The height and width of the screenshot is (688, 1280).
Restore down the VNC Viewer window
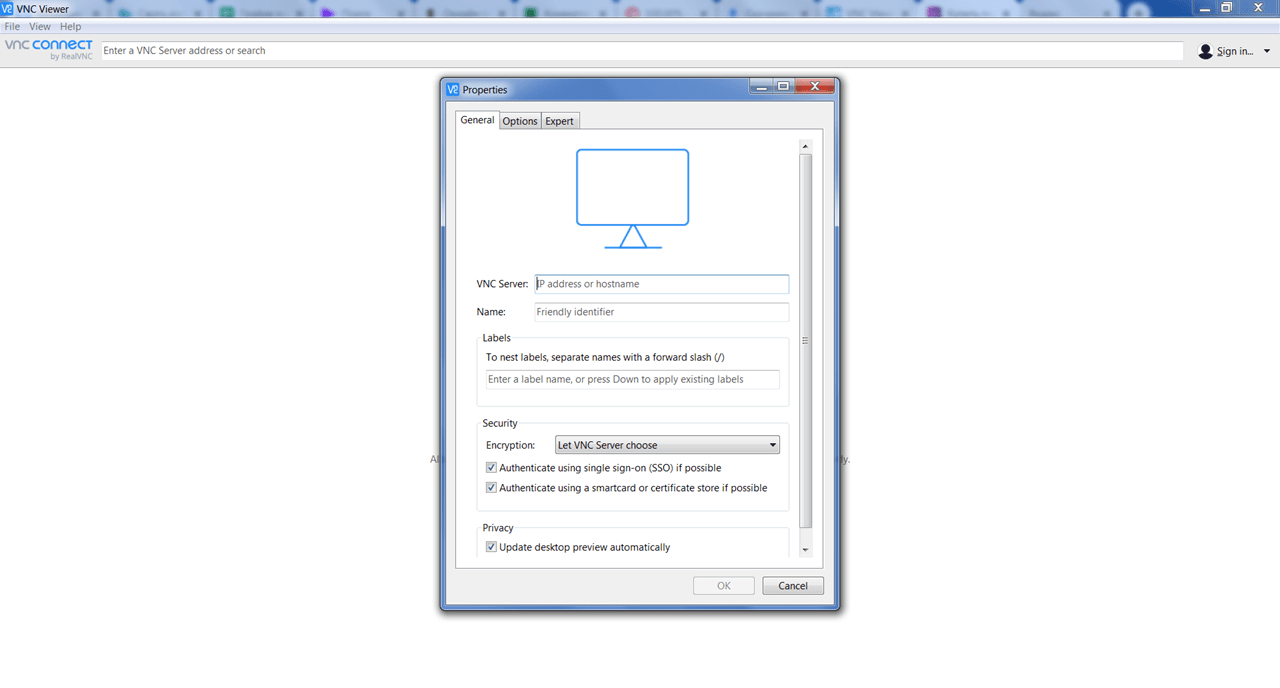pos(1227,7)
